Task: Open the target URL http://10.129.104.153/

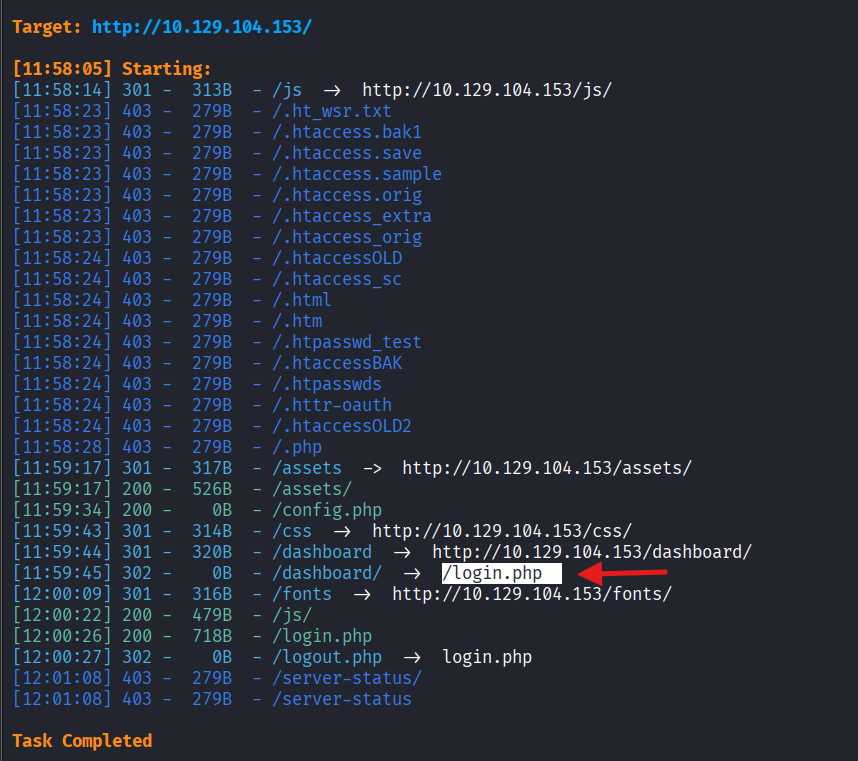Action: 201,26
